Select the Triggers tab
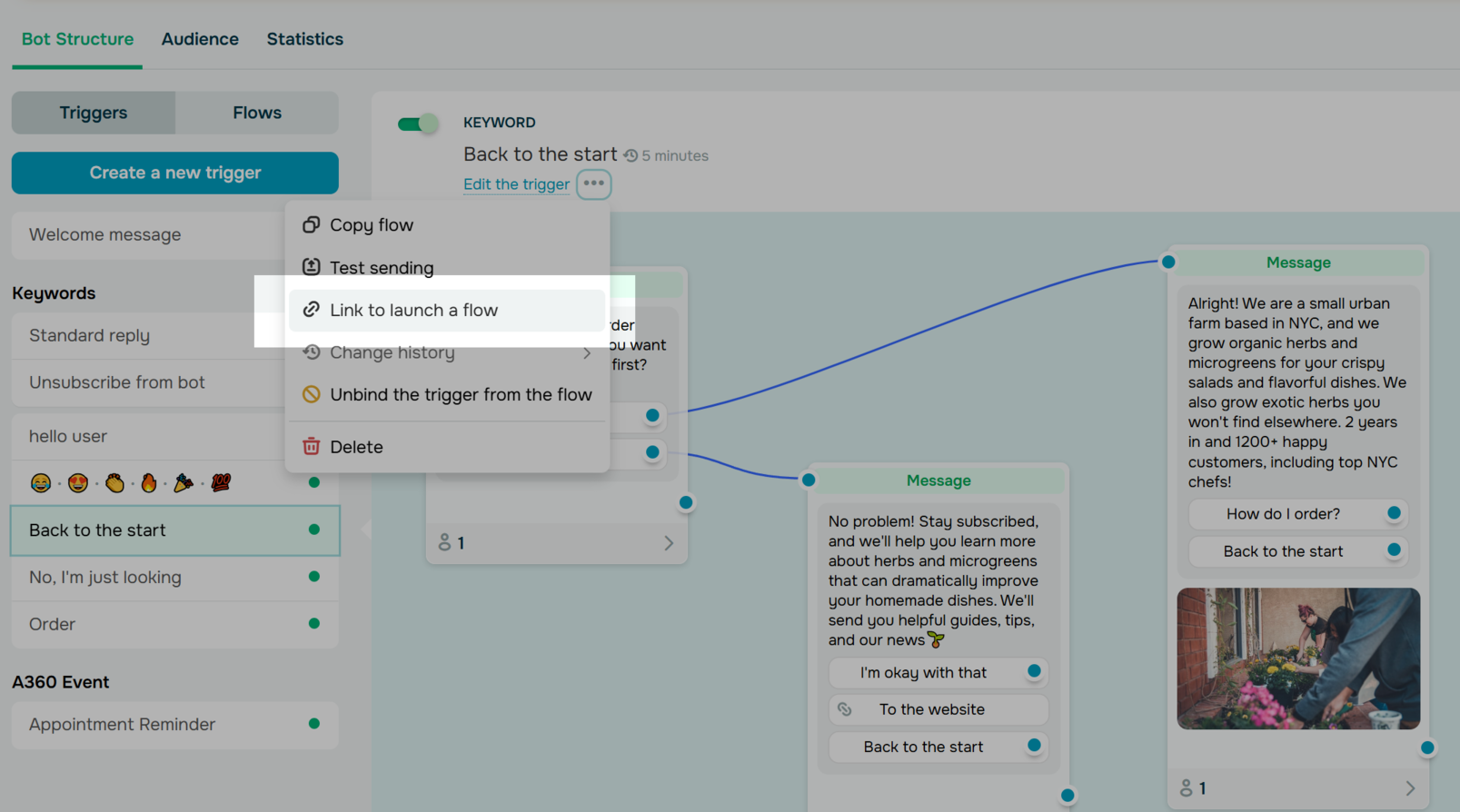 point(94,113)
